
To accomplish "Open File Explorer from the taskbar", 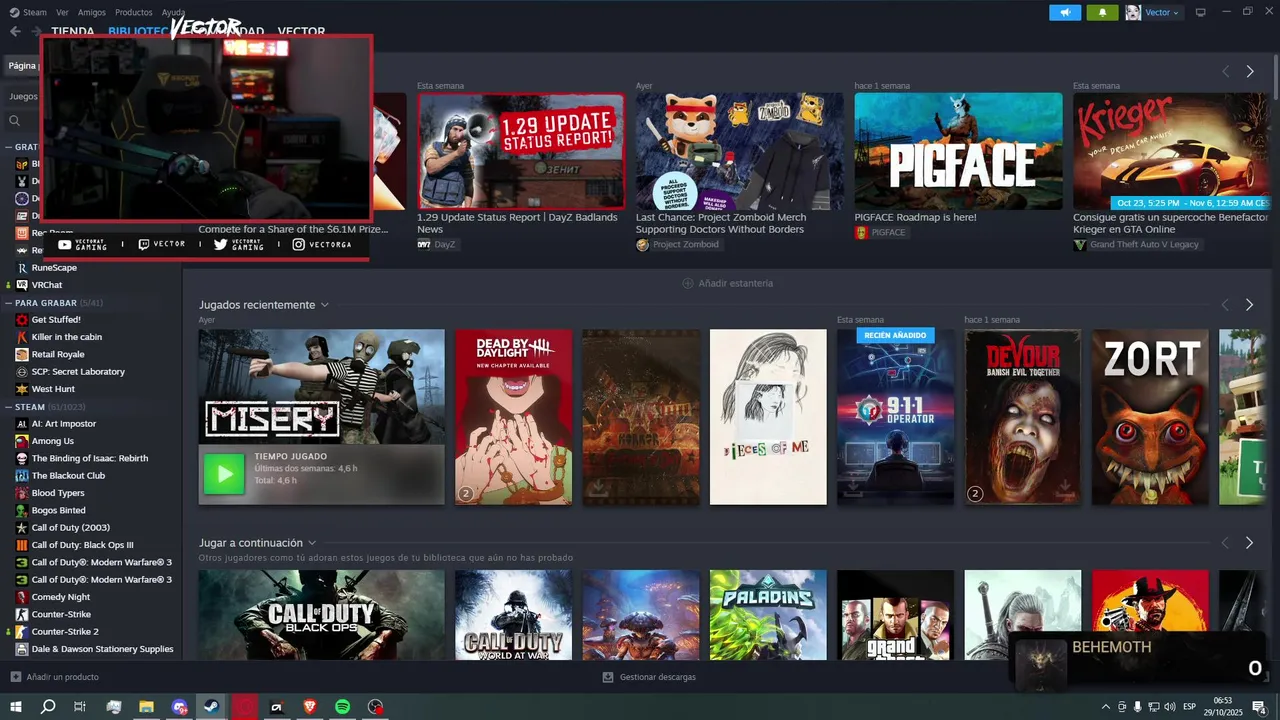I will [x=146, y=707].
